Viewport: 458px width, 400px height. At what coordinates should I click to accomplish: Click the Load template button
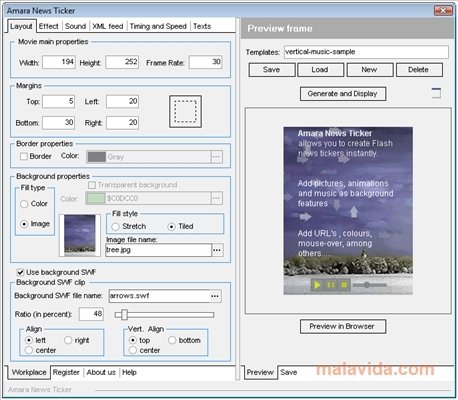coord(320,70)
